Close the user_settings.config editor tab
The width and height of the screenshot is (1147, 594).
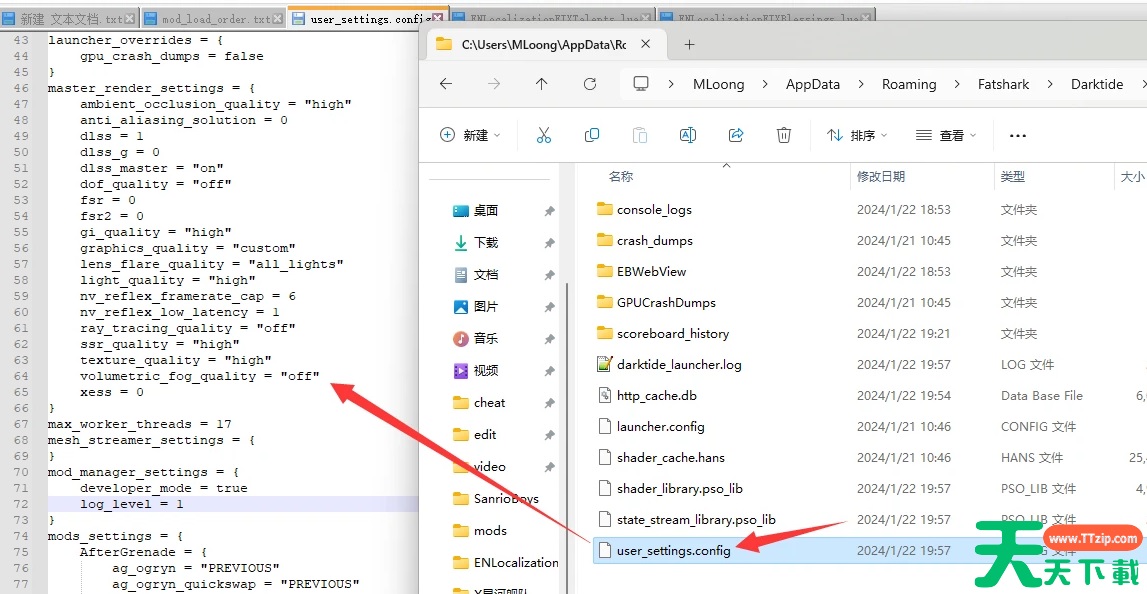pos(437,18)
